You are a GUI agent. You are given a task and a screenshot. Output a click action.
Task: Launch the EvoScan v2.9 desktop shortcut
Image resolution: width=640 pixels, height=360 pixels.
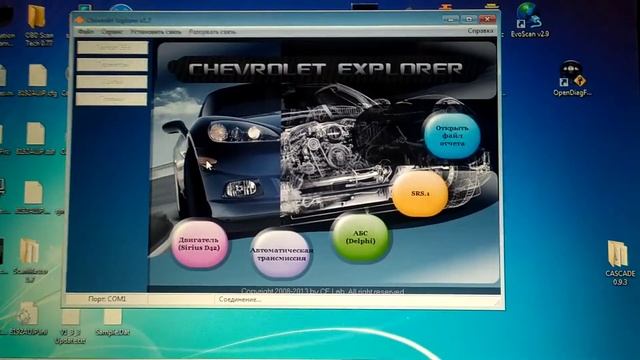(529, 20)
